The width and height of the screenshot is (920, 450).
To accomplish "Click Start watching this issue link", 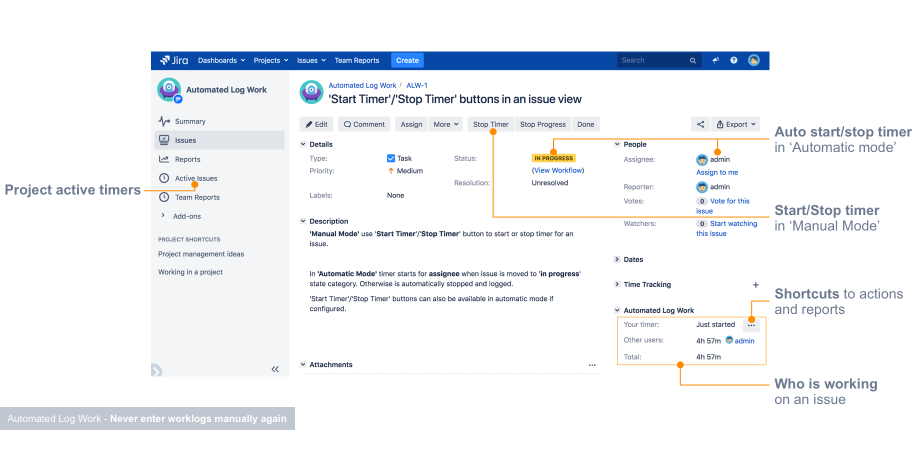I will coord(727,228).
